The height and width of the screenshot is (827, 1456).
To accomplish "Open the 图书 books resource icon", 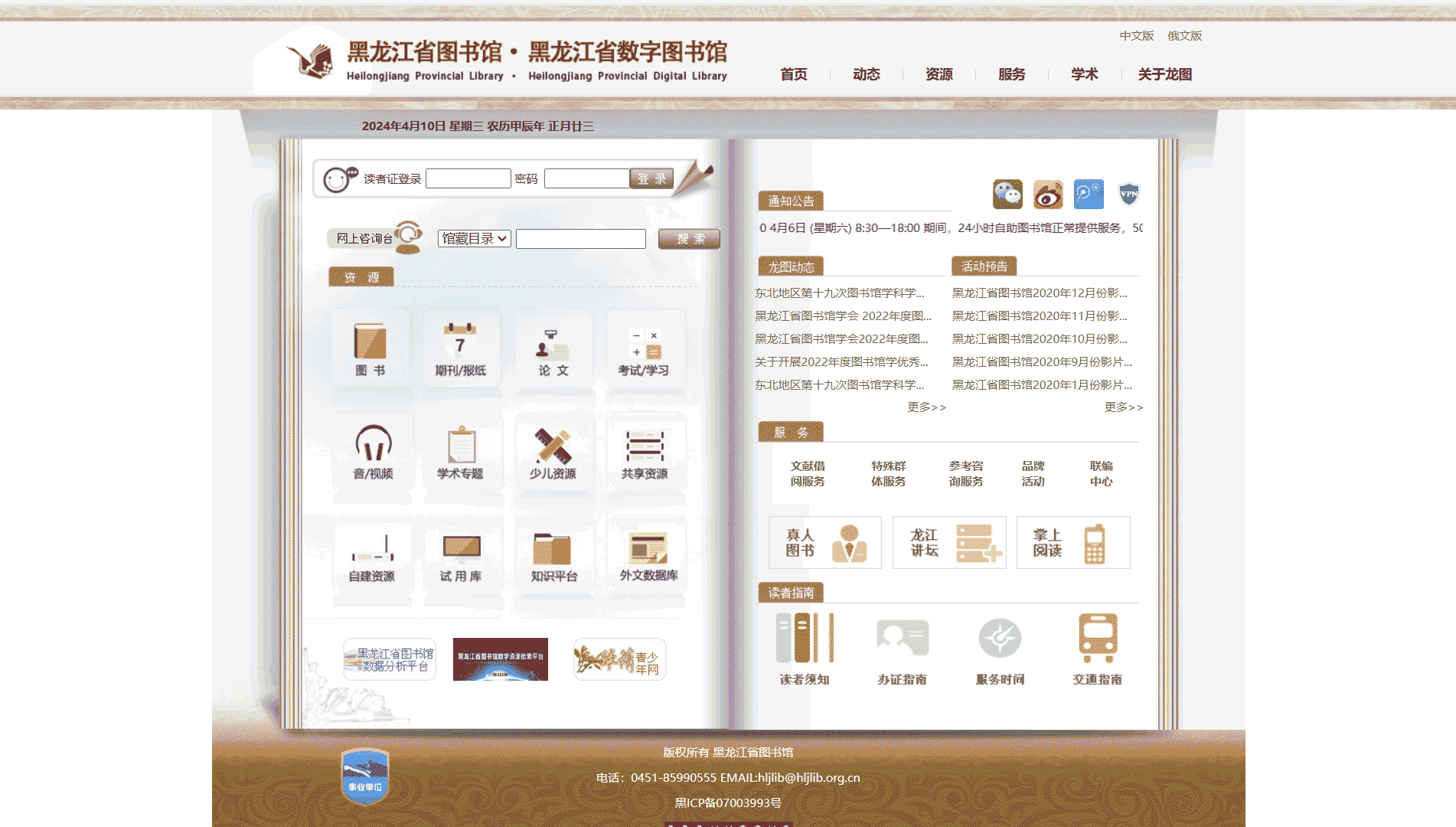I will [x=371, y=349].
